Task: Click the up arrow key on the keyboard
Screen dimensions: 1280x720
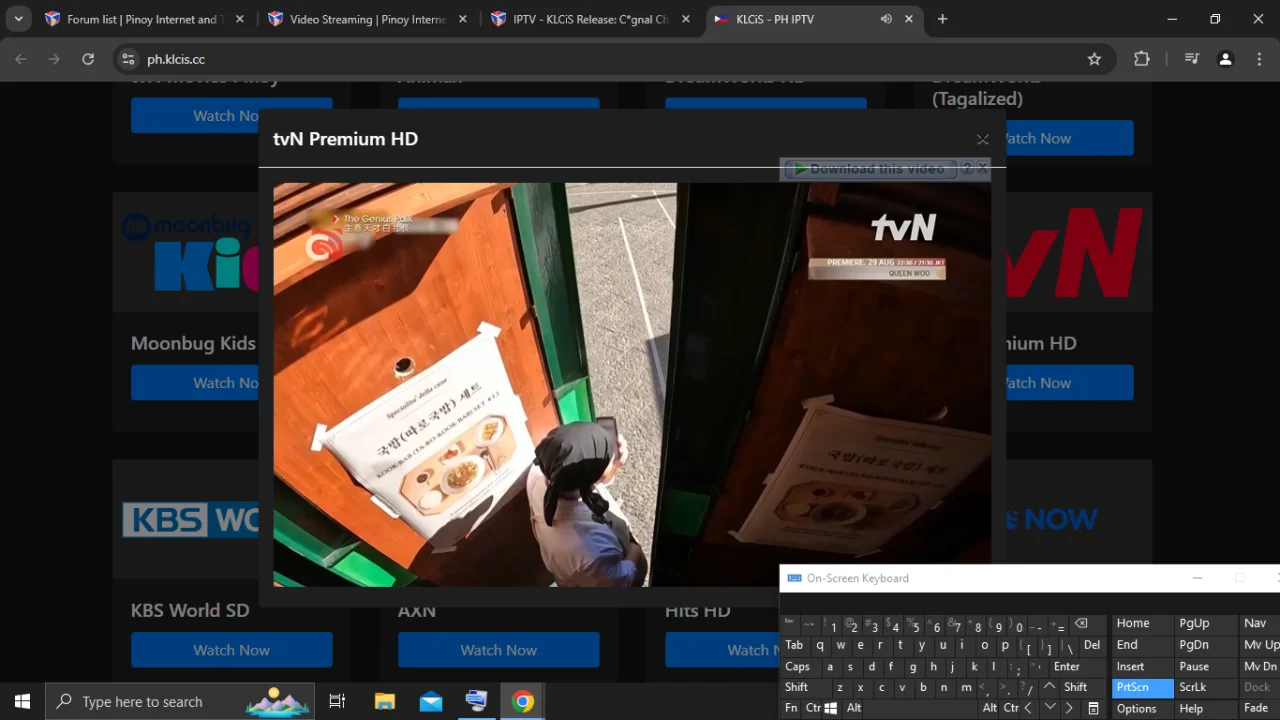Action: click(1049, 687)
